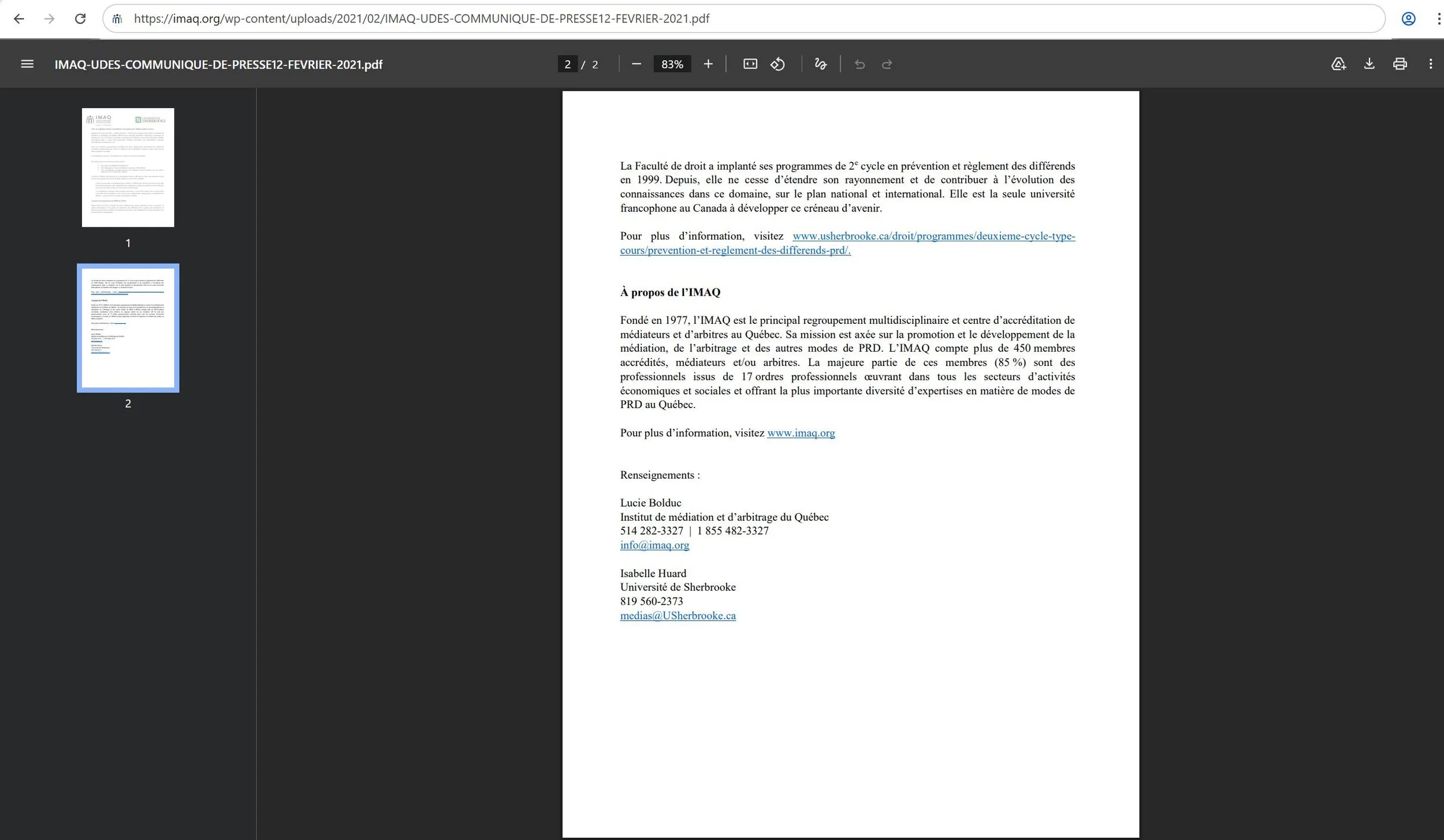Click the name "Lucie Bolduc"

[650, 503]
